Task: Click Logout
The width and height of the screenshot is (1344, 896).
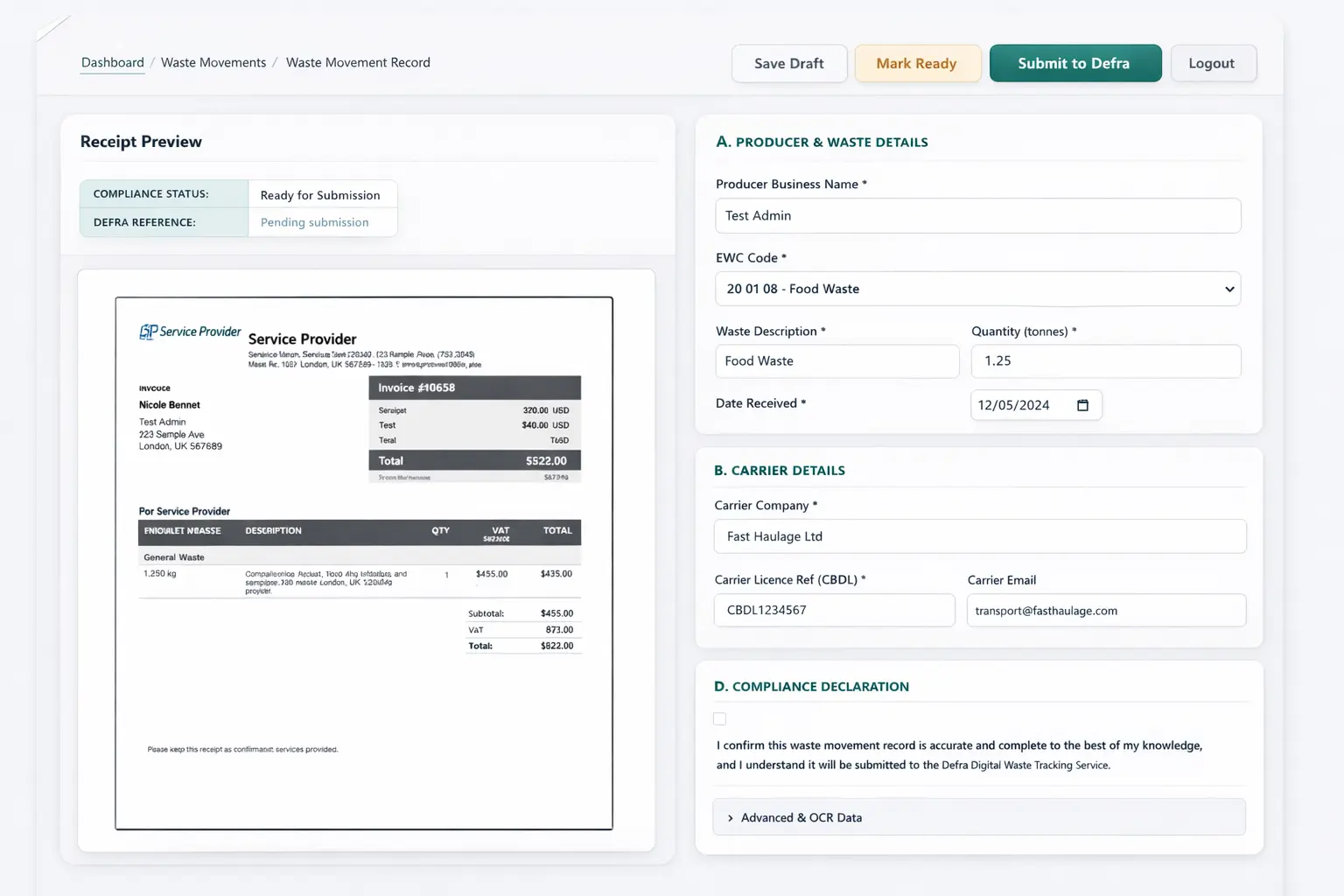Action: 1213,63
